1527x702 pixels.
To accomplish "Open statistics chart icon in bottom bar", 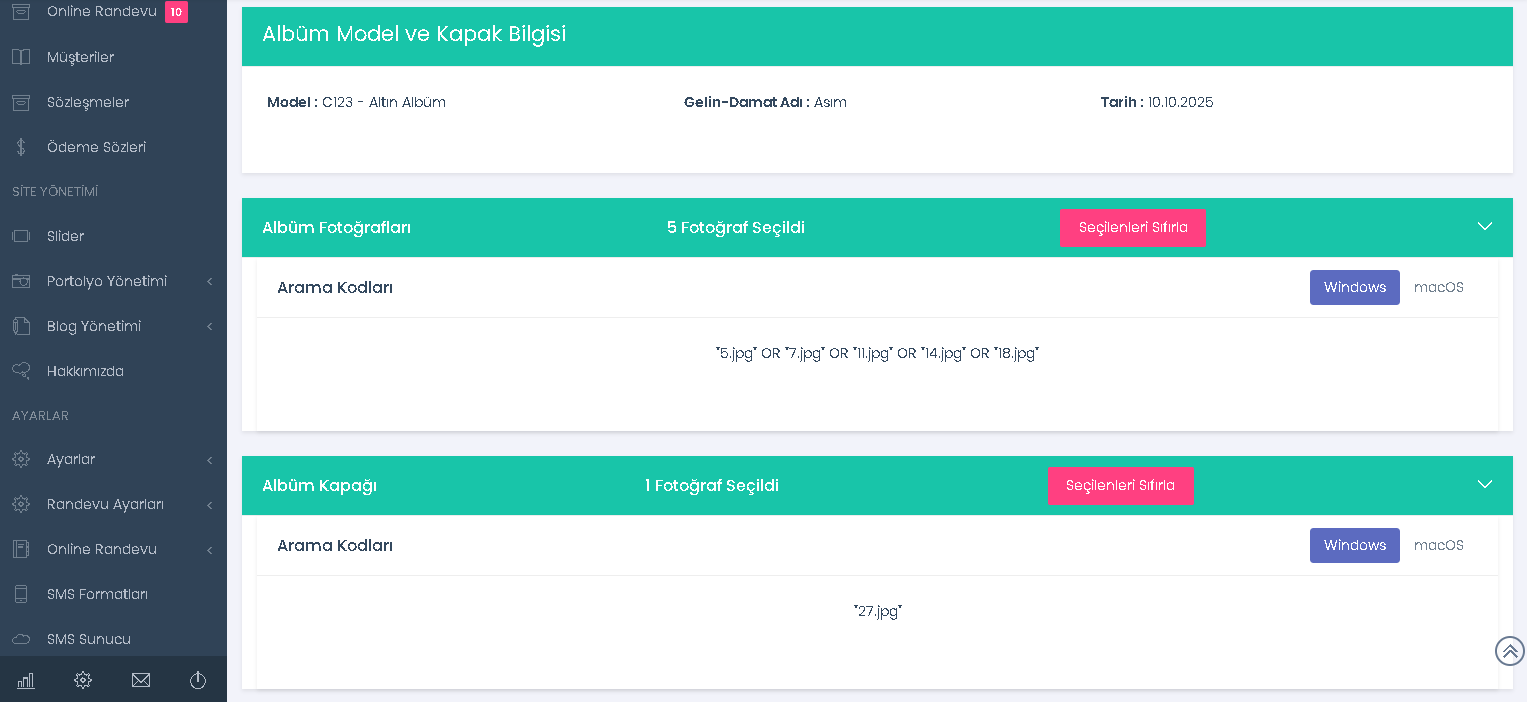I will tap(26, 680).
